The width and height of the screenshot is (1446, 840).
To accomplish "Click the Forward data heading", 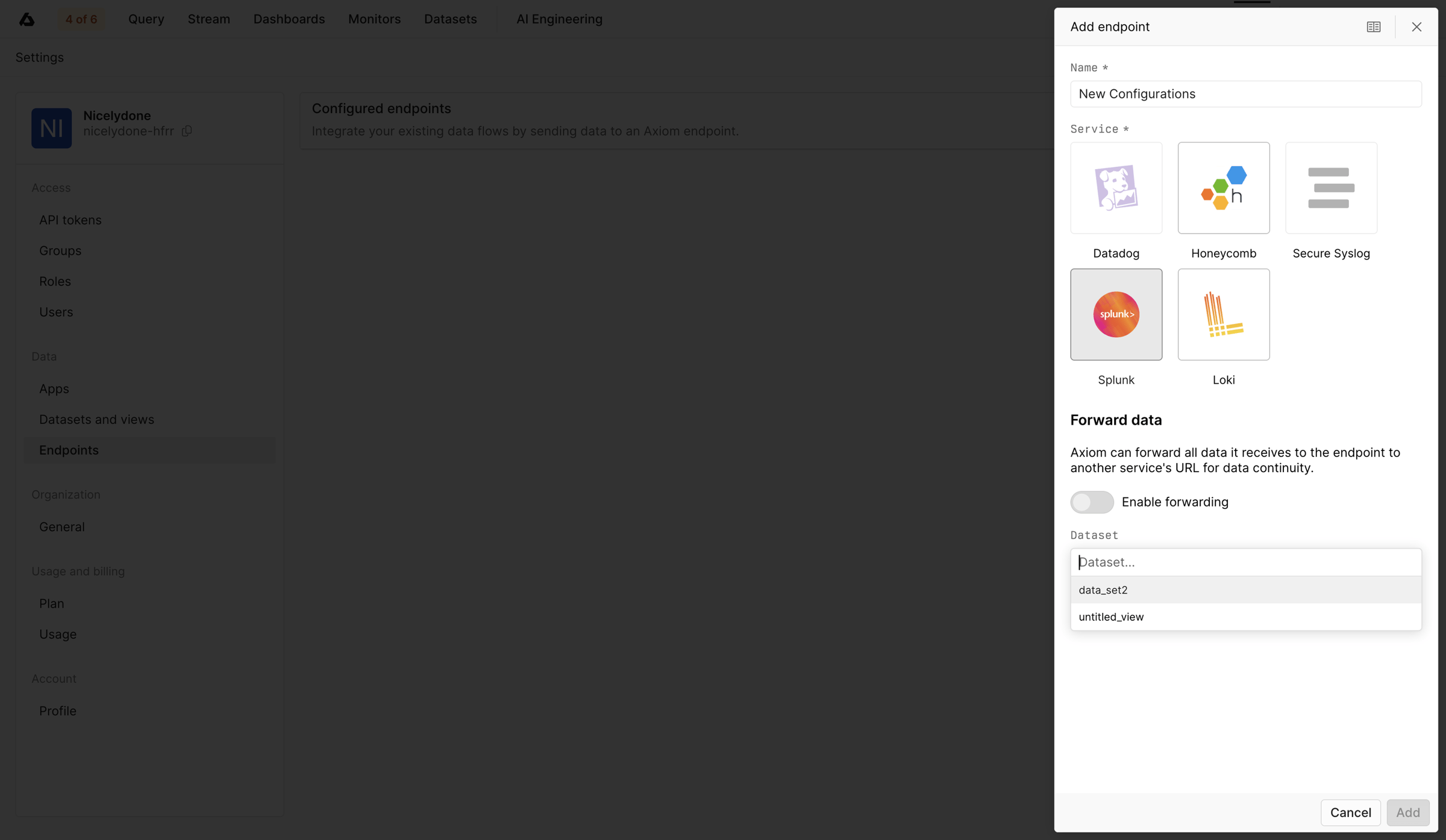I will click(x=1116, y=420).
